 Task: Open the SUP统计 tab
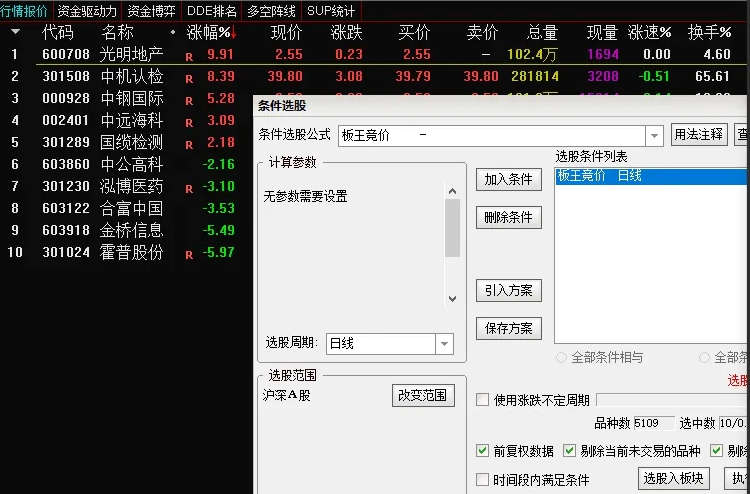[331, 11]
